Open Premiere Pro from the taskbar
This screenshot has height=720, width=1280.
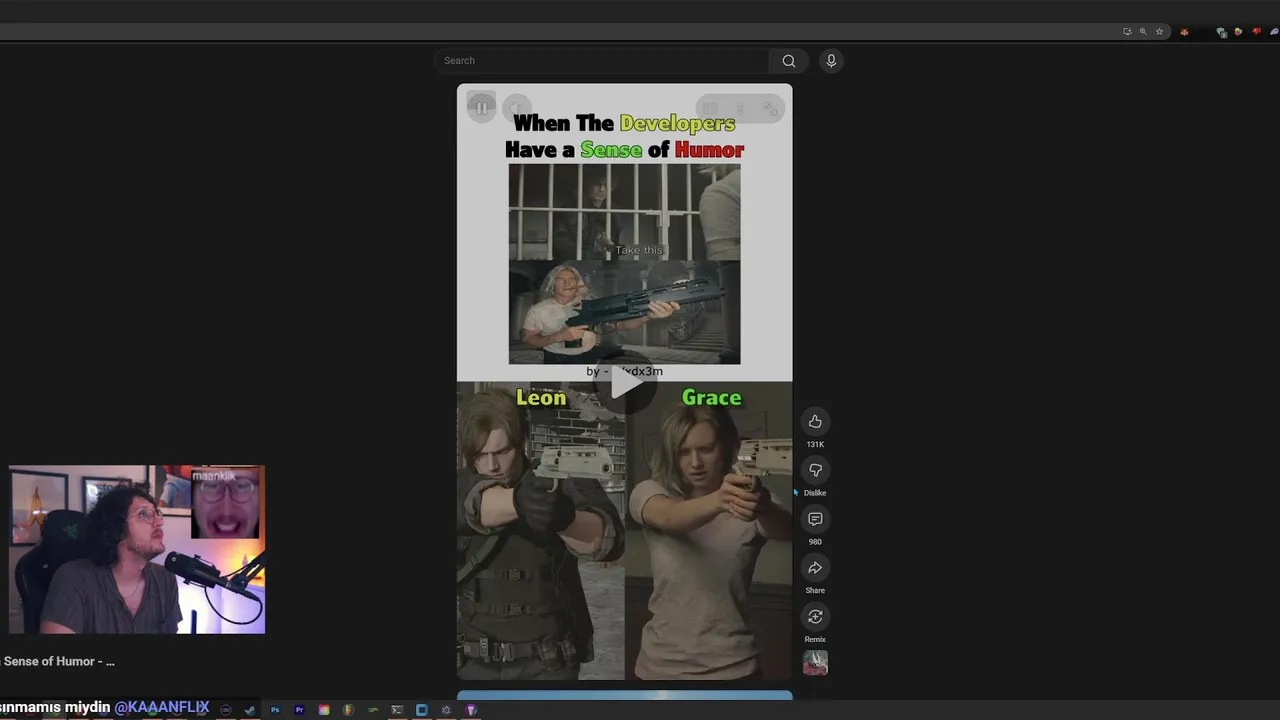point(299,710)
